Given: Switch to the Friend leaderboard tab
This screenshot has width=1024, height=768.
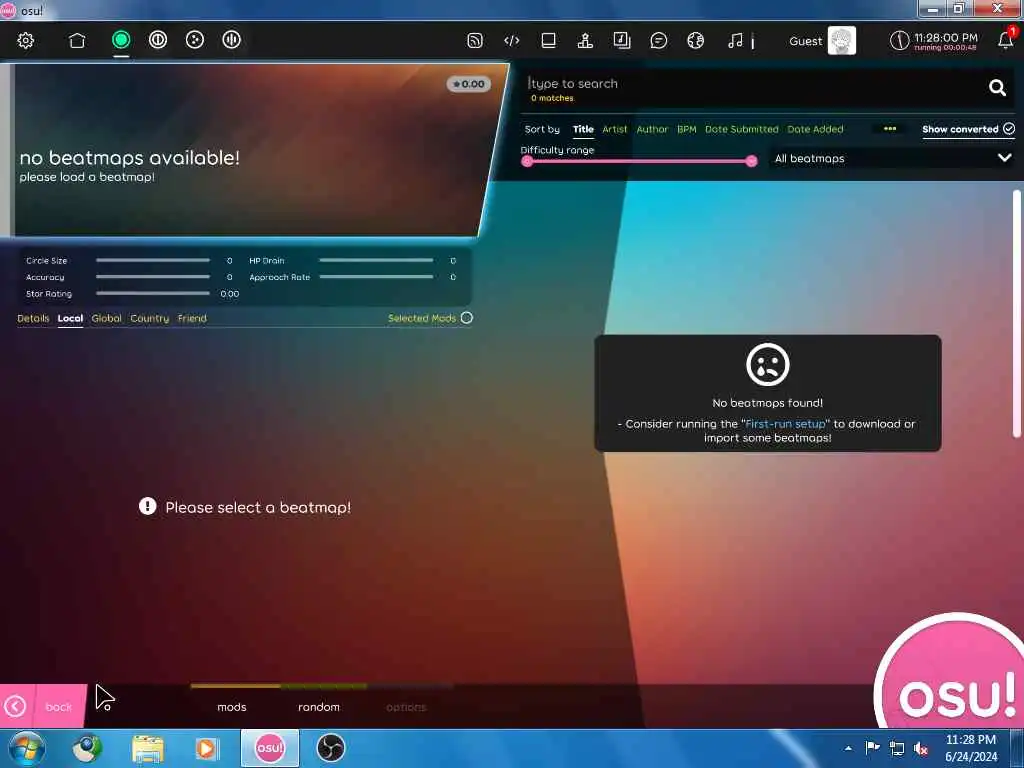Looking at the screenshot, I should pos(192,318).
